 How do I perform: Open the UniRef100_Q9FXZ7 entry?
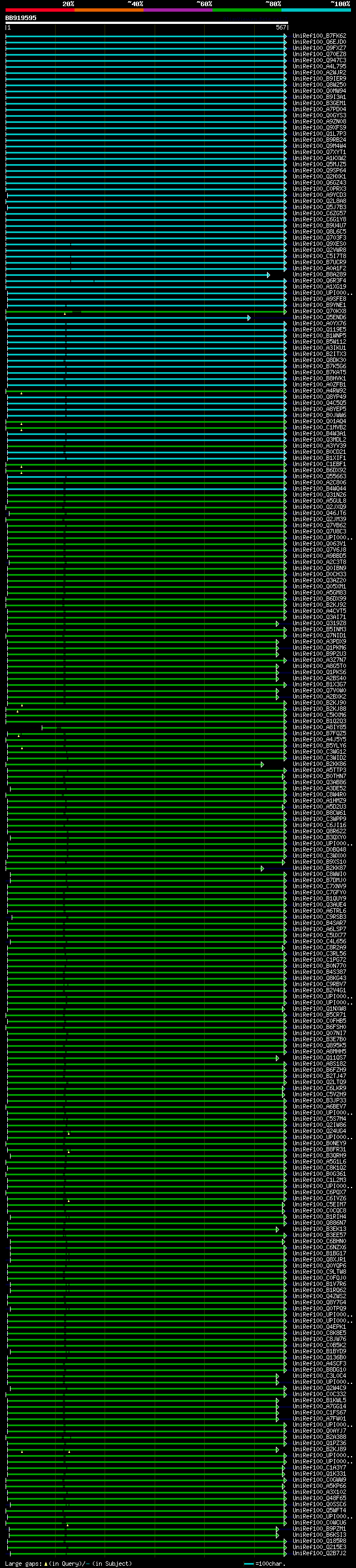pos(319,48)
